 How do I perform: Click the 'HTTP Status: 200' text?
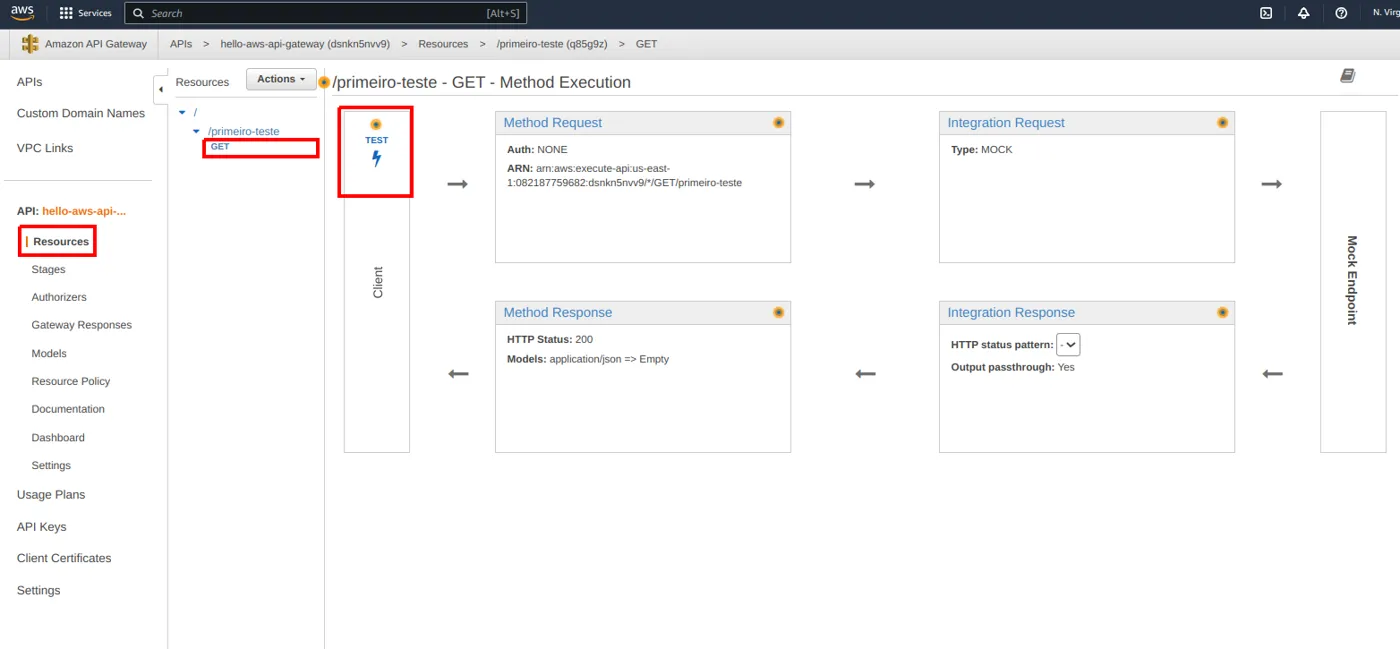click(550, 340)
